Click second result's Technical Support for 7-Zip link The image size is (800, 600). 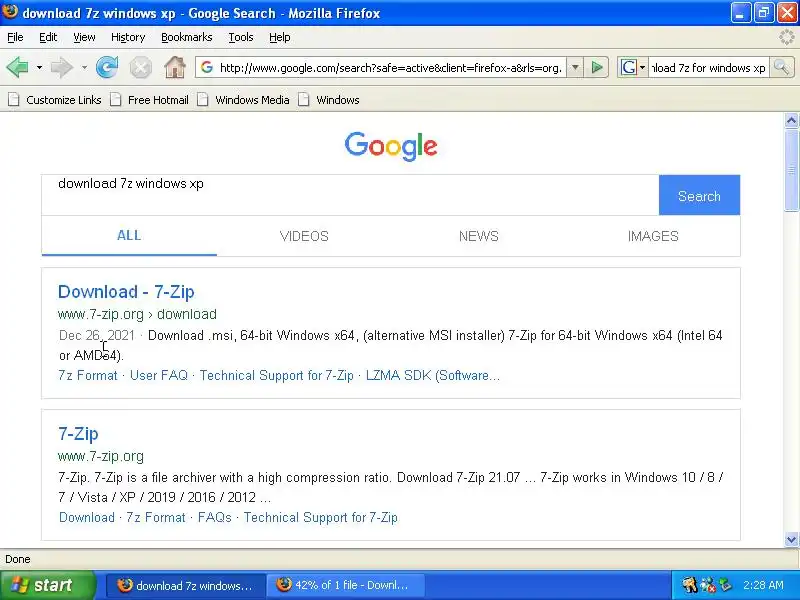(320, 517)
